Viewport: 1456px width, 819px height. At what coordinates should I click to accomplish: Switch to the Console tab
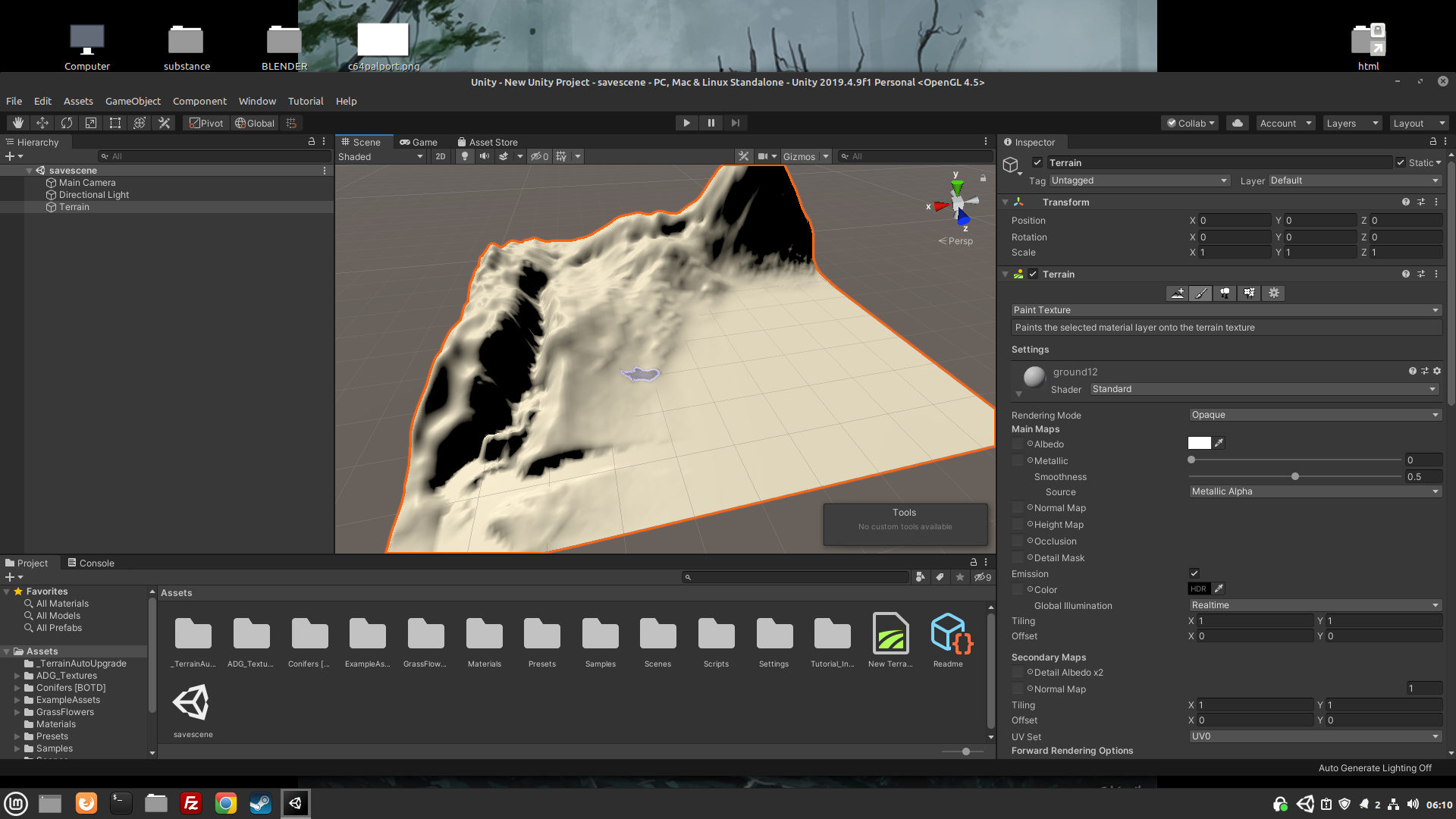pos(91,563)
